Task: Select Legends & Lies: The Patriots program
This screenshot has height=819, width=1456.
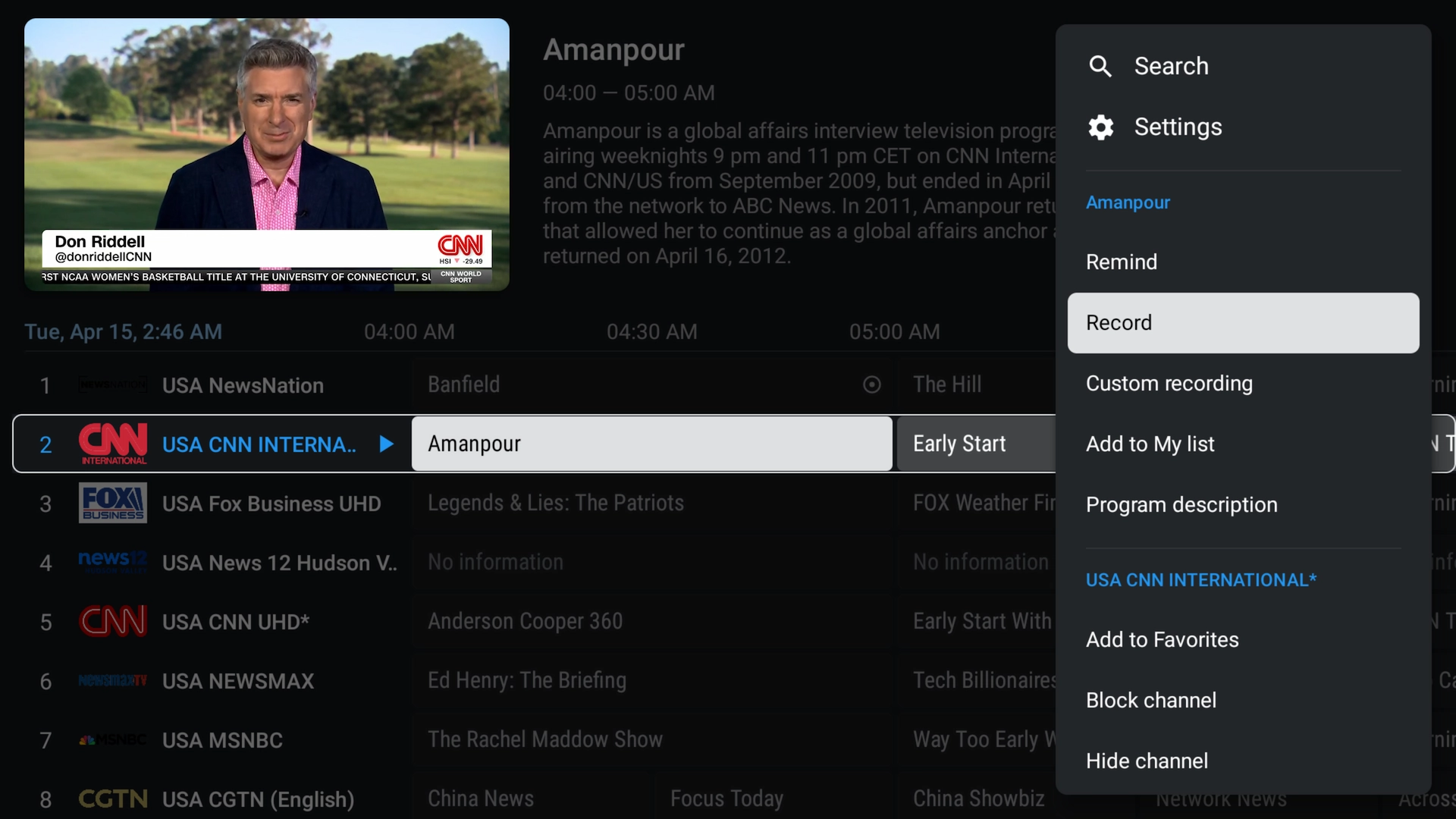Action: [x=652, y=503]
